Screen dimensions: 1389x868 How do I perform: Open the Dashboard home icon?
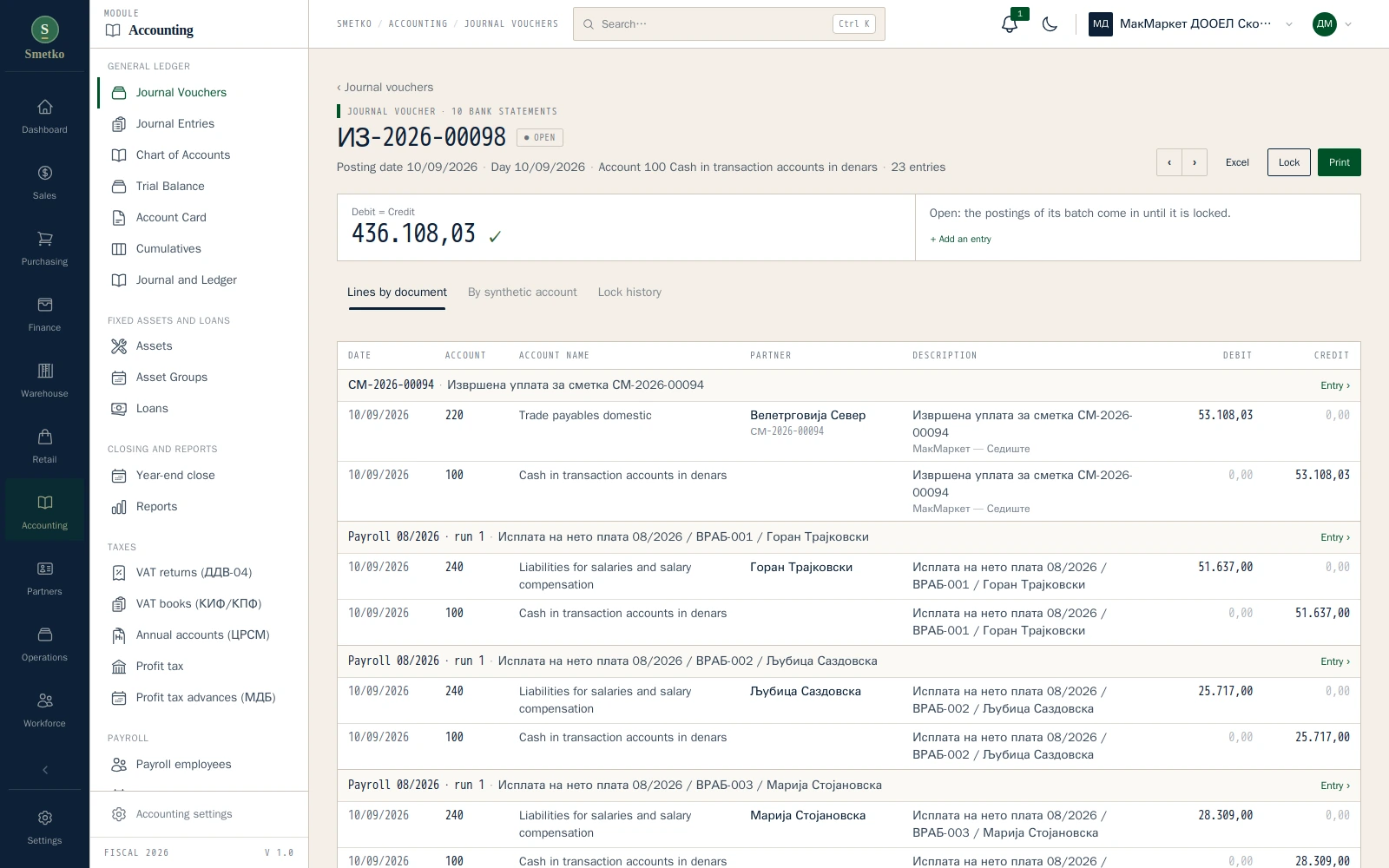pyautogui.click(x=44, y=117)
